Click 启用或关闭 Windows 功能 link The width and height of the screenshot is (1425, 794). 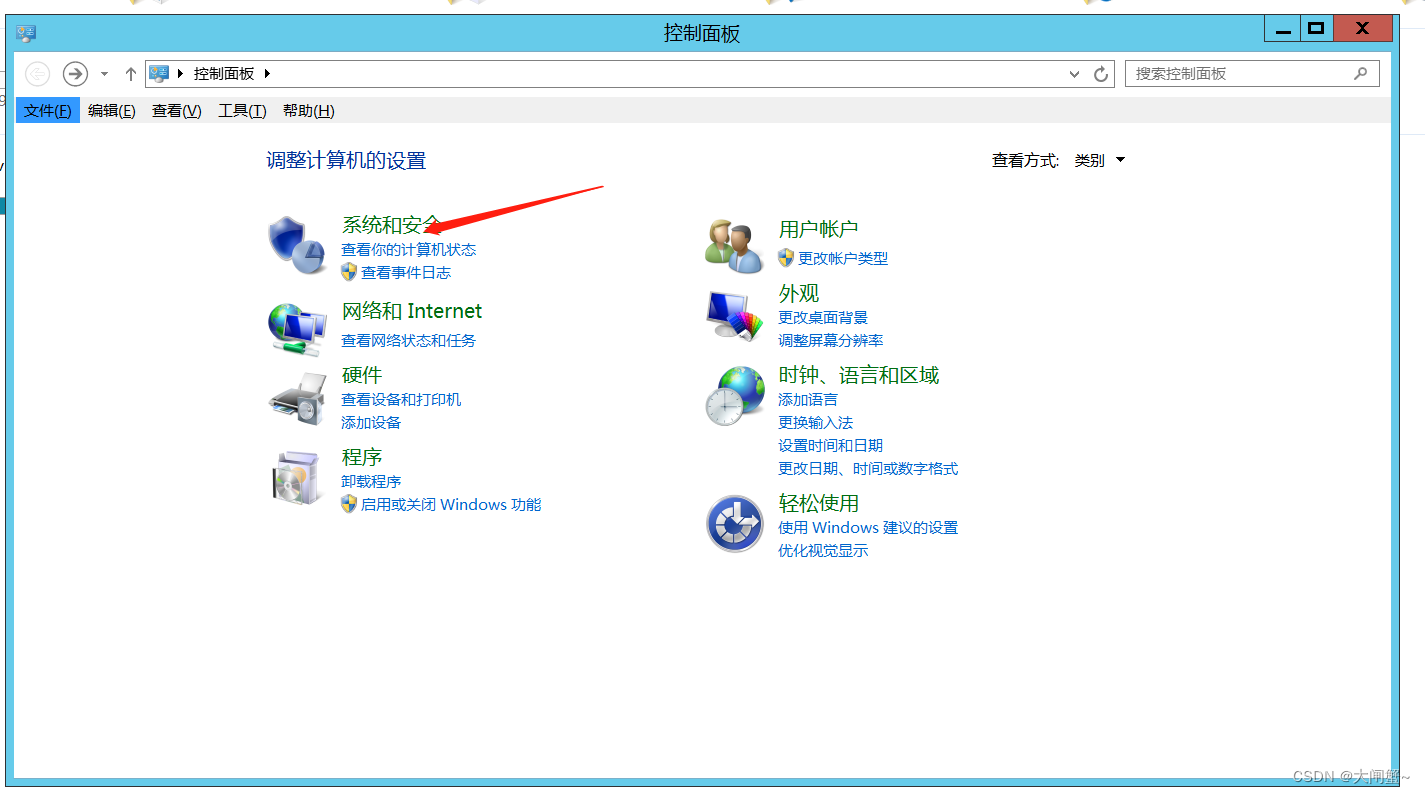(x=451, y=505)
